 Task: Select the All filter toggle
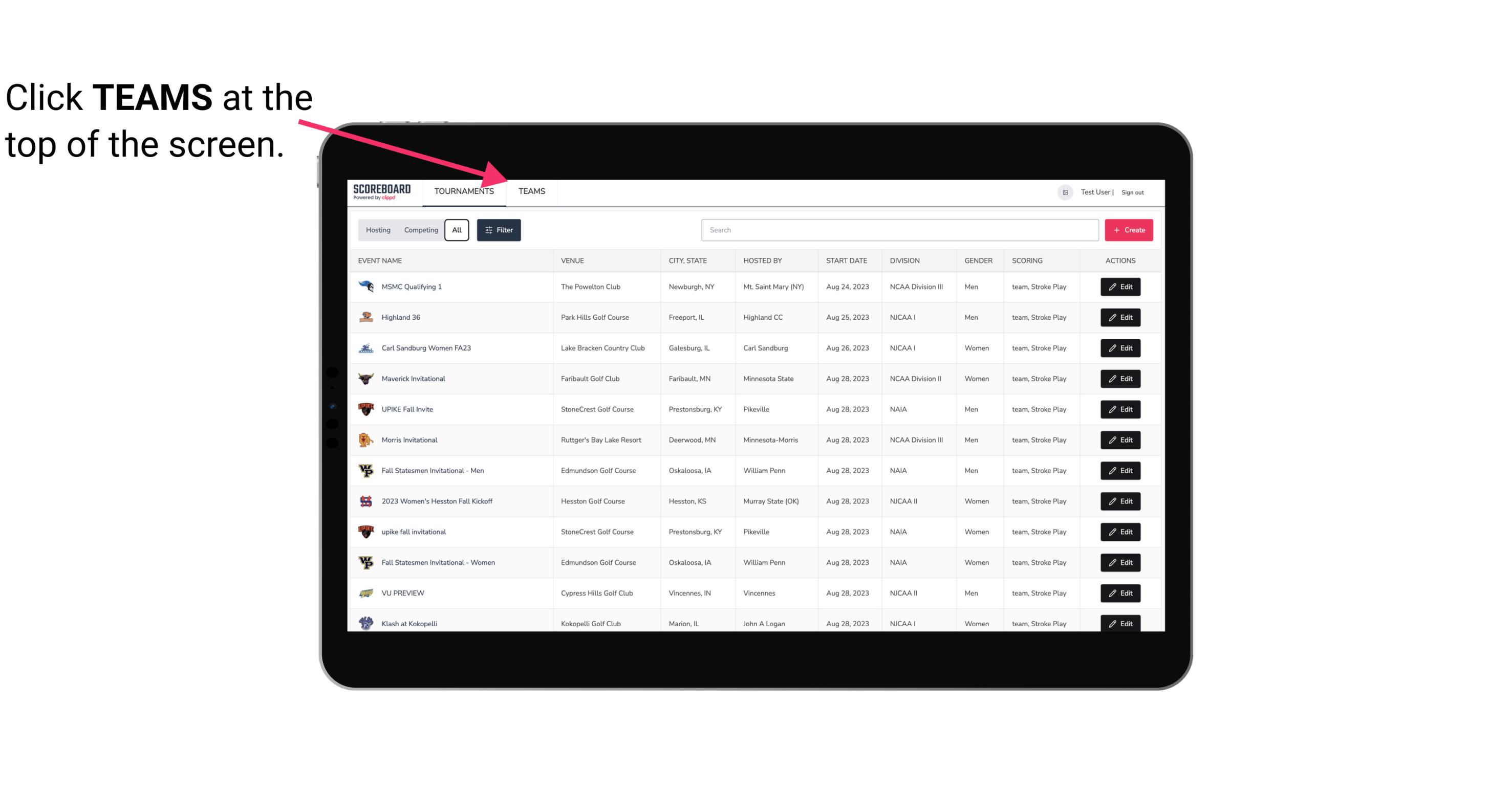coord(458,230)
